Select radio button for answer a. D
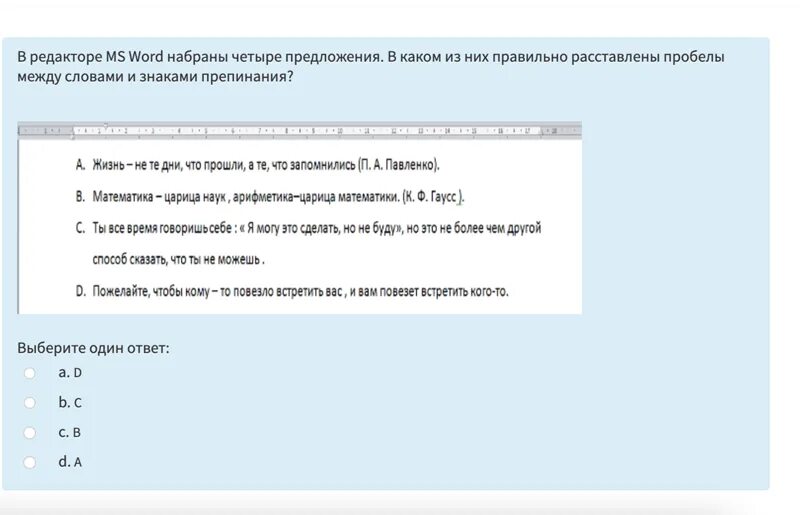 point(30,373)
